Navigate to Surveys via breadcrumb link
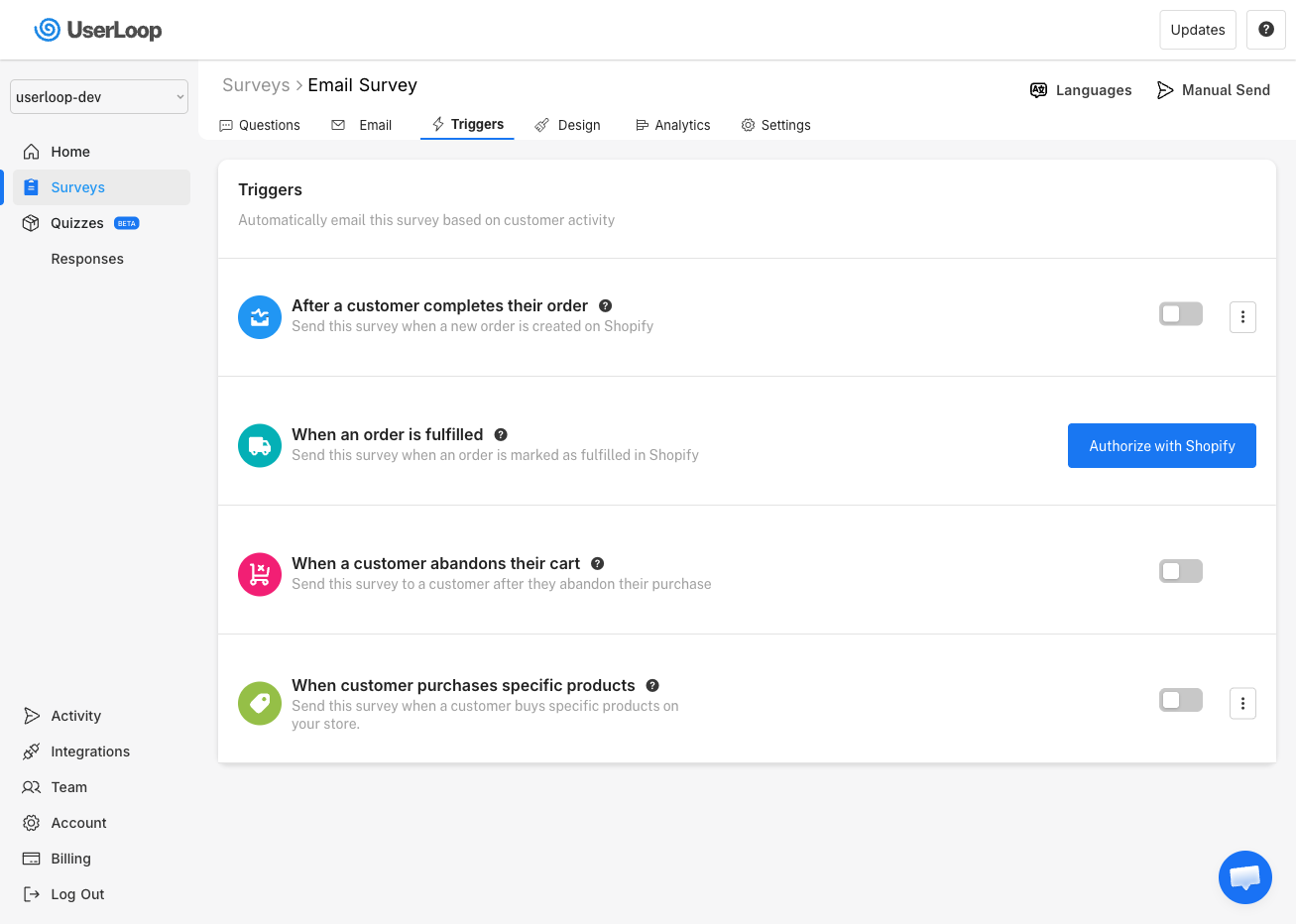Image resolution: width=1296 pixels, height=924 pixels. coord(255,84)
